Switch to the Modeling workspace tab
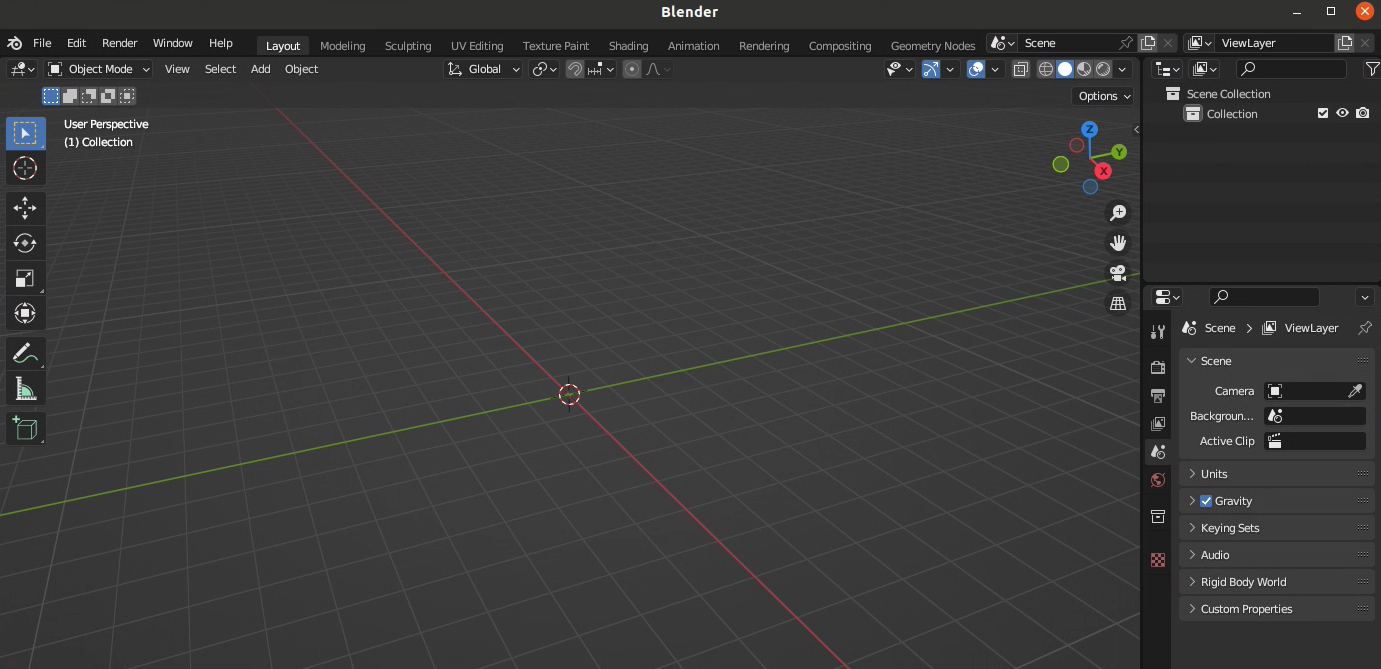Viewport: 1381px width, 669px height. click(342, 45)
